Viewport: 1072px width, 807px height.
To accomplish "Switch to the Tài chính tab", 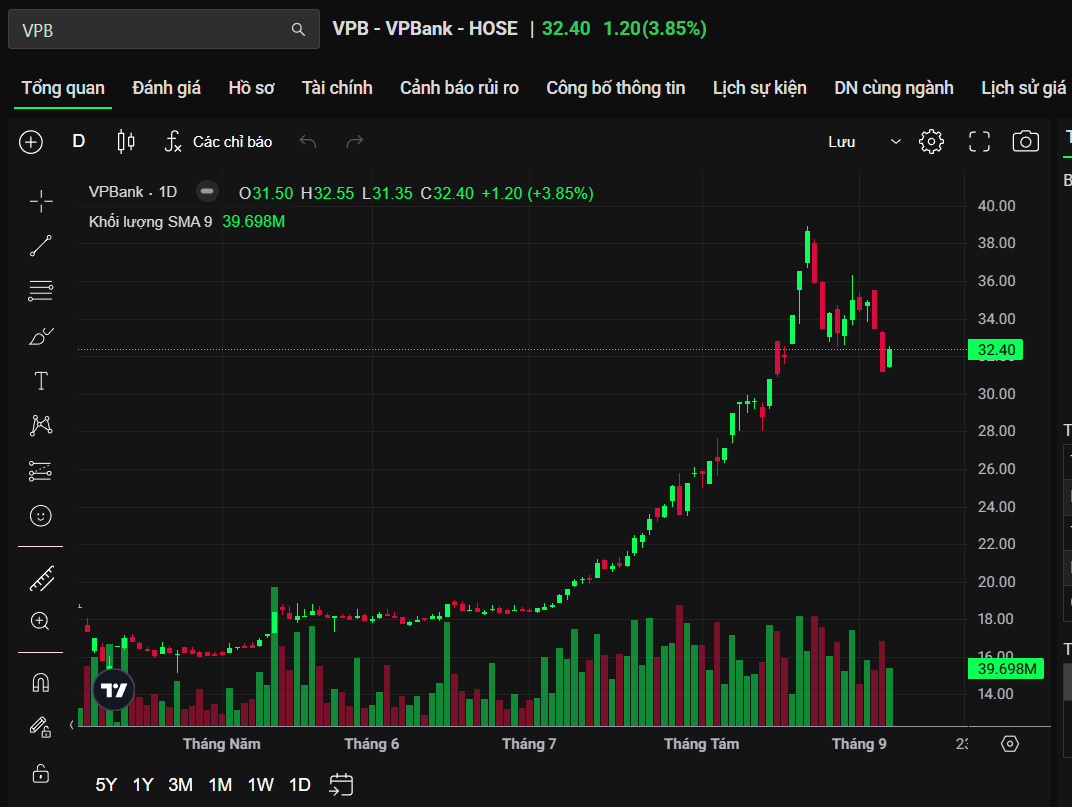I will point(337,88).
